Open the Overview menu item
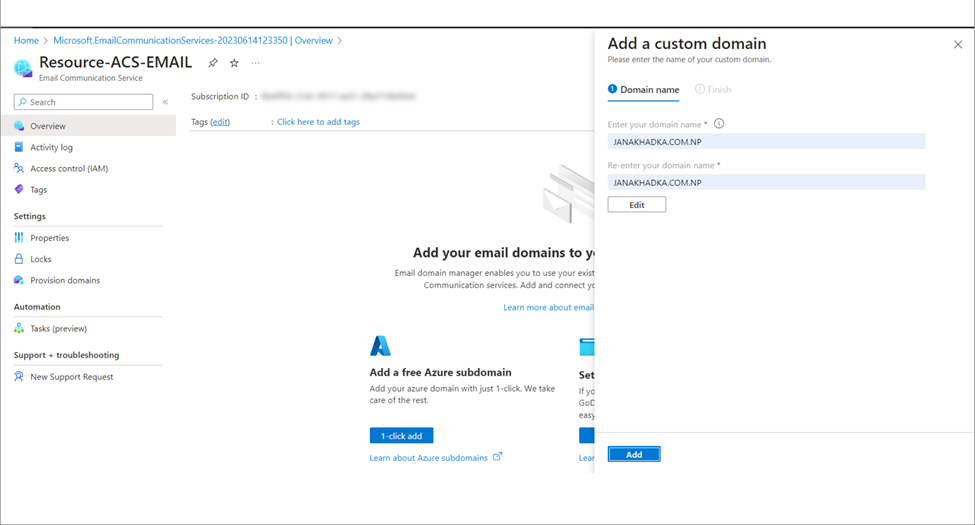Image resolution: width=975 pixels, height=525 pixels. (x=88, y=126)
